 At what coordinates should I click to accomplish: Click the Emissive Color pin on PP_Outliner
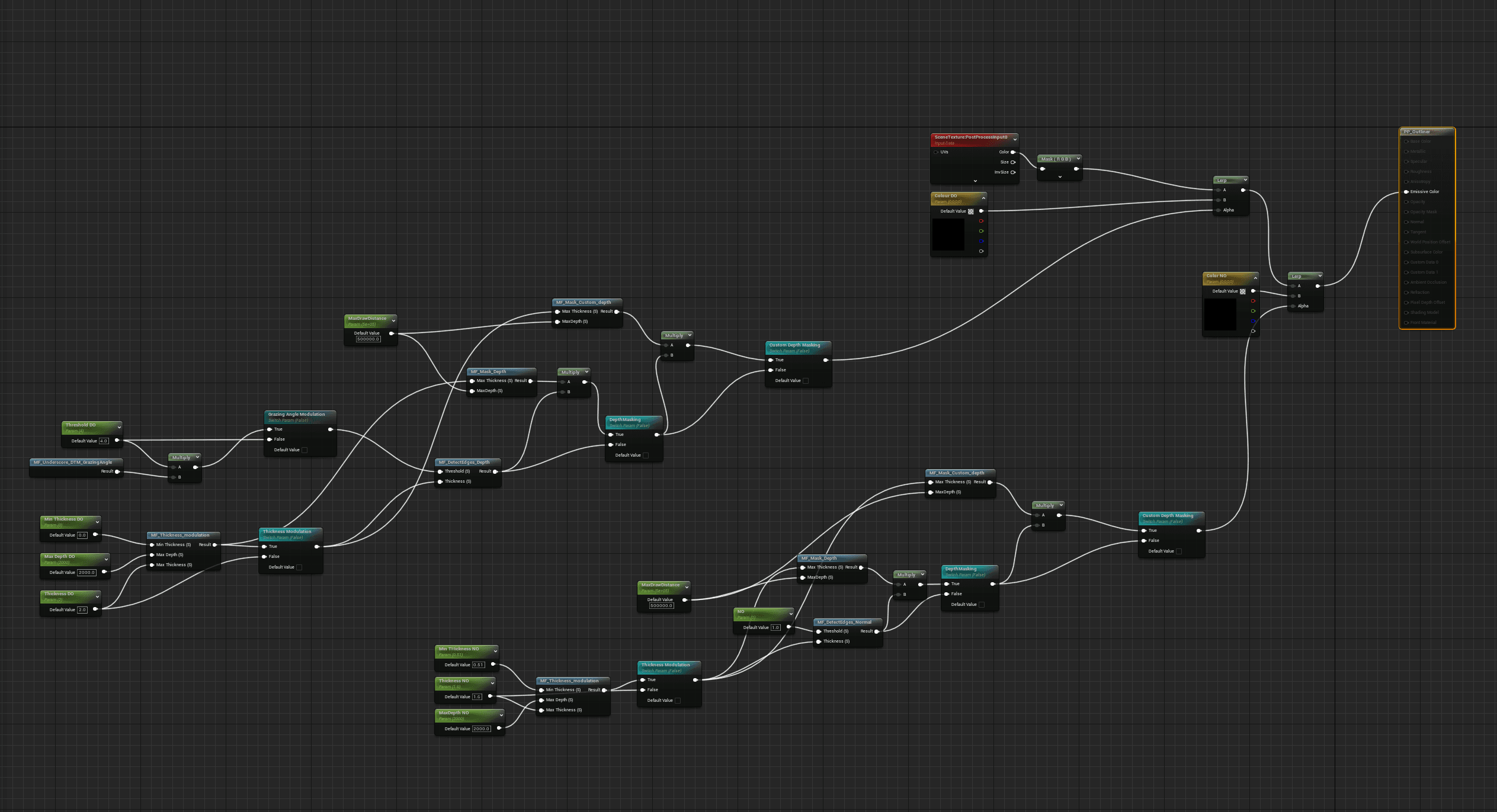point(1406,192)
